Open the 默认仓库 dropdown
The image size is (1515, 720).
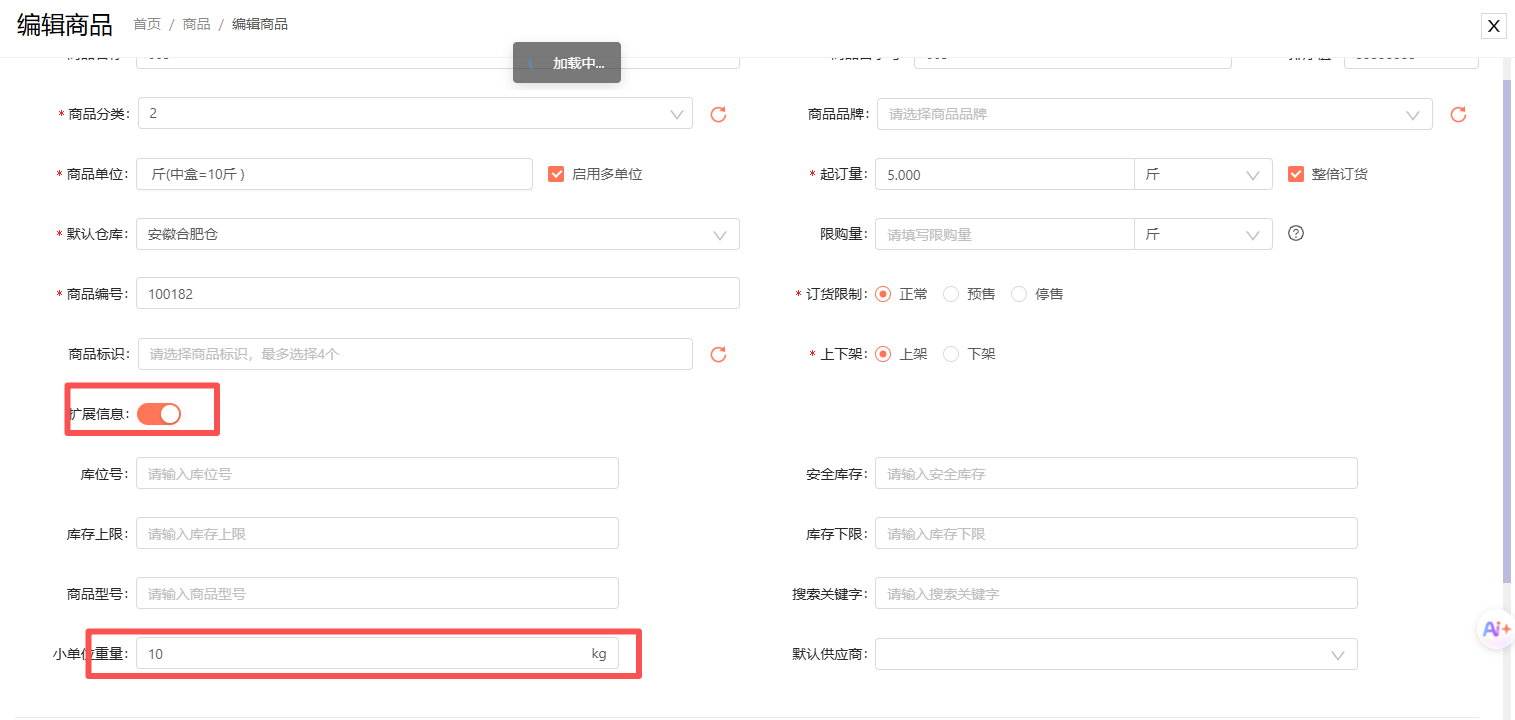438,234
